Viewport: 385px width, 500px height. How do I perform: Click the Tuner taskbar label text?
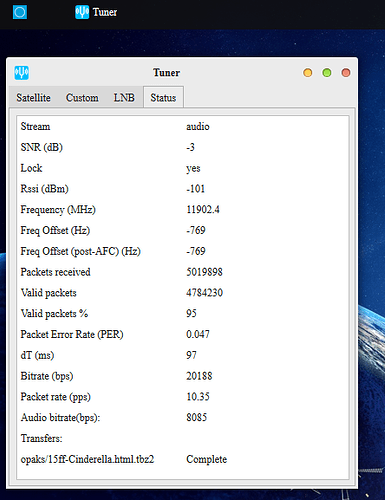(105, 12)
